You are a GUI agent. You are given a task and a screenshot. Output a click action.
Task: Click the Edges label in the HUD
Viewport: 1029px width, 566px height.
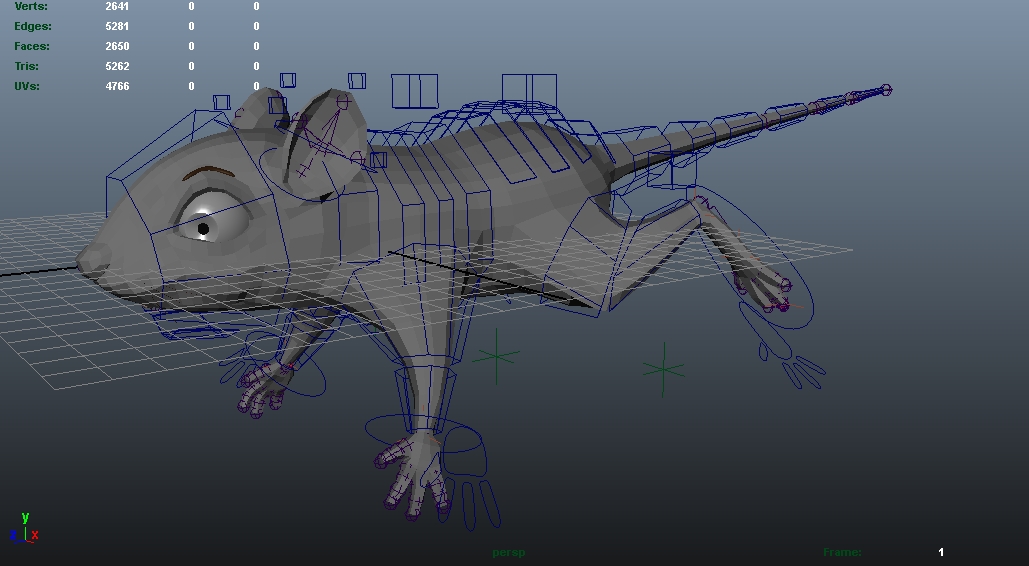33,26
